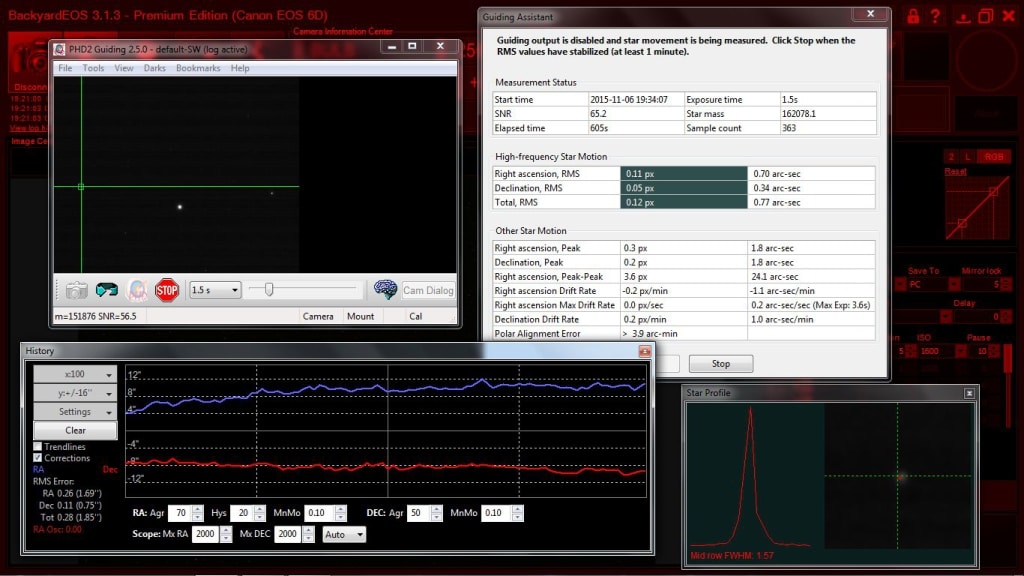This screenshot has height=576, width=1024.
Task: Uncheck the Corrections checkbox in History
Action: (x=38, y=458)
